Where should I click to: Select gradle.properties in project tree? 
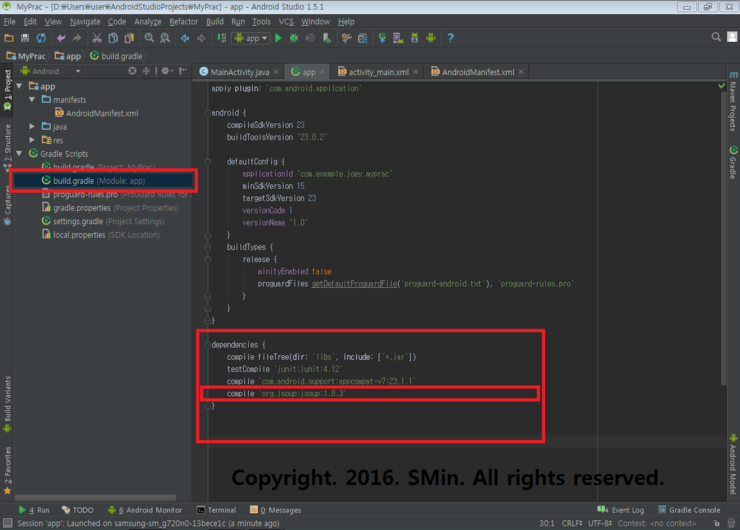[x=110, y=208]
